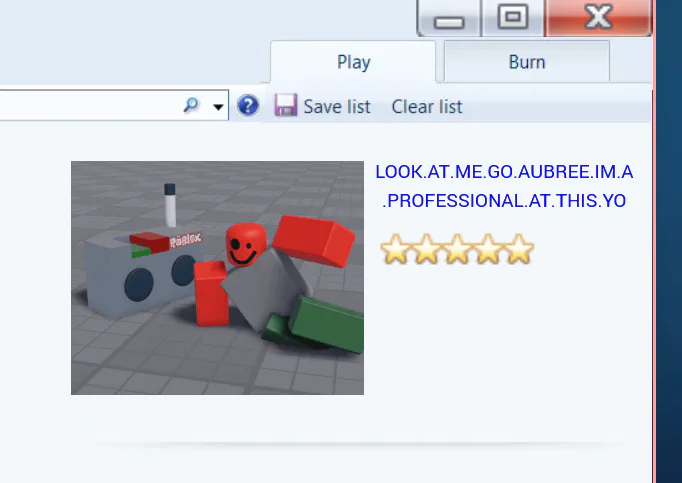Click the Save list button

(322, 106)
